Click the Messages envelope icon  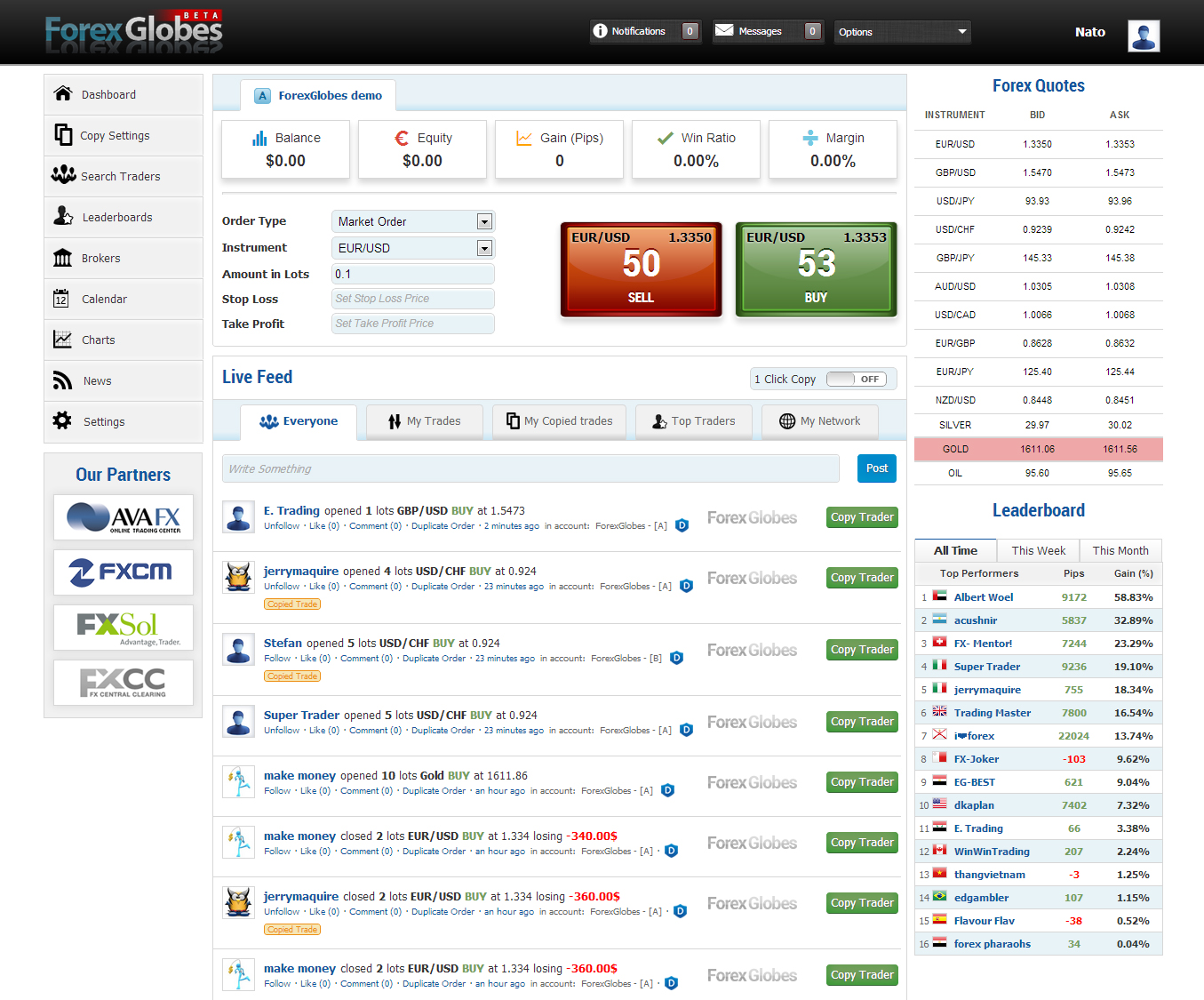tap(725, 31)
